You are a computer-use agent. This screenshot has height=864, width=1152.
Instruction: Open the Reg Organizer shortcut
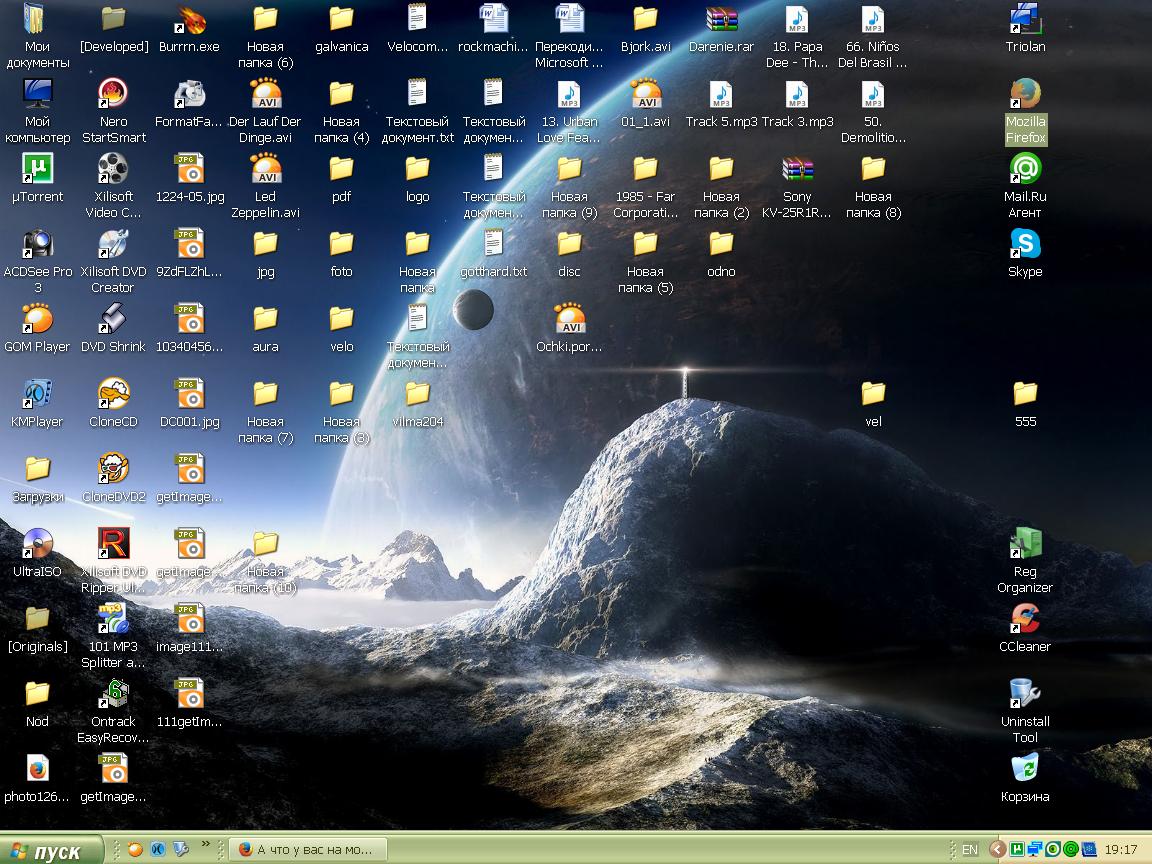tap(1025, 545)
